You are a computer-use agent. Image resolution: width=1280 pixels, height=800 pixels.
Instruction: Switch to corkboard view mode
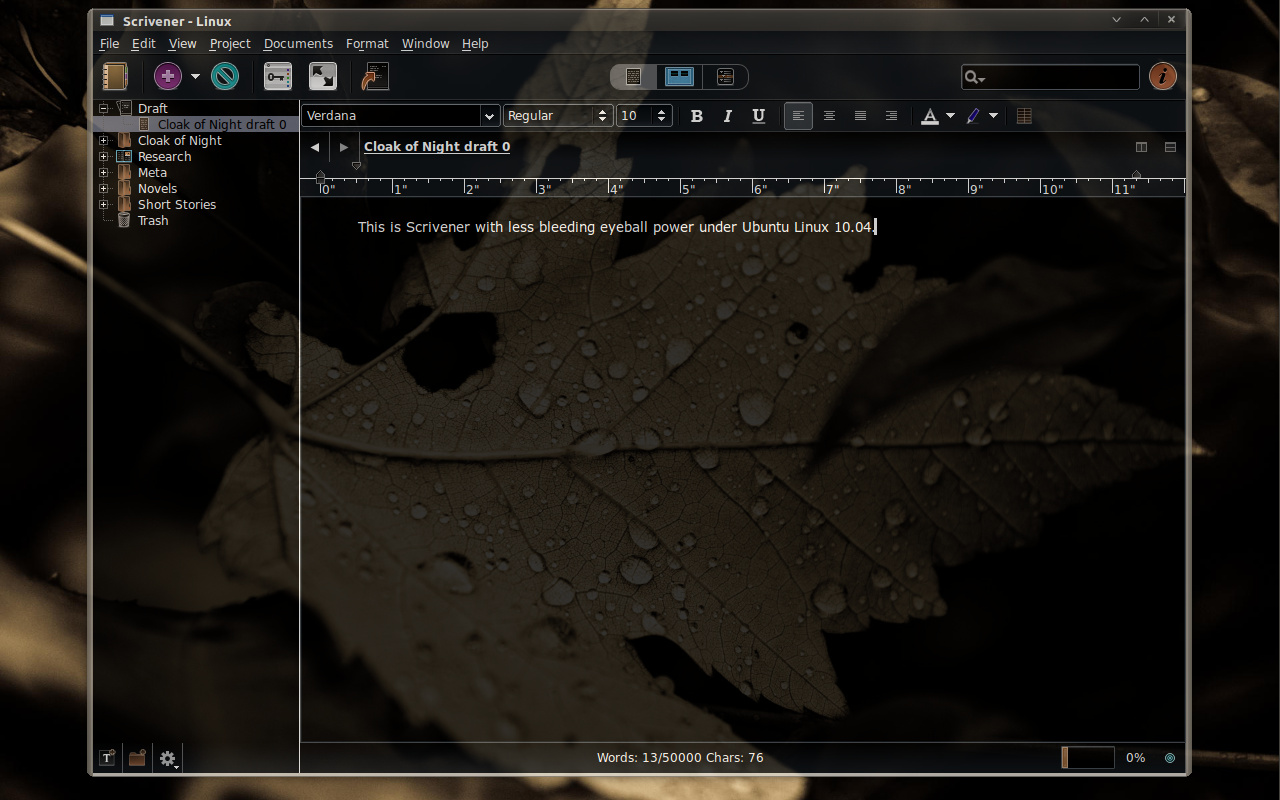(x=680, y=76)
